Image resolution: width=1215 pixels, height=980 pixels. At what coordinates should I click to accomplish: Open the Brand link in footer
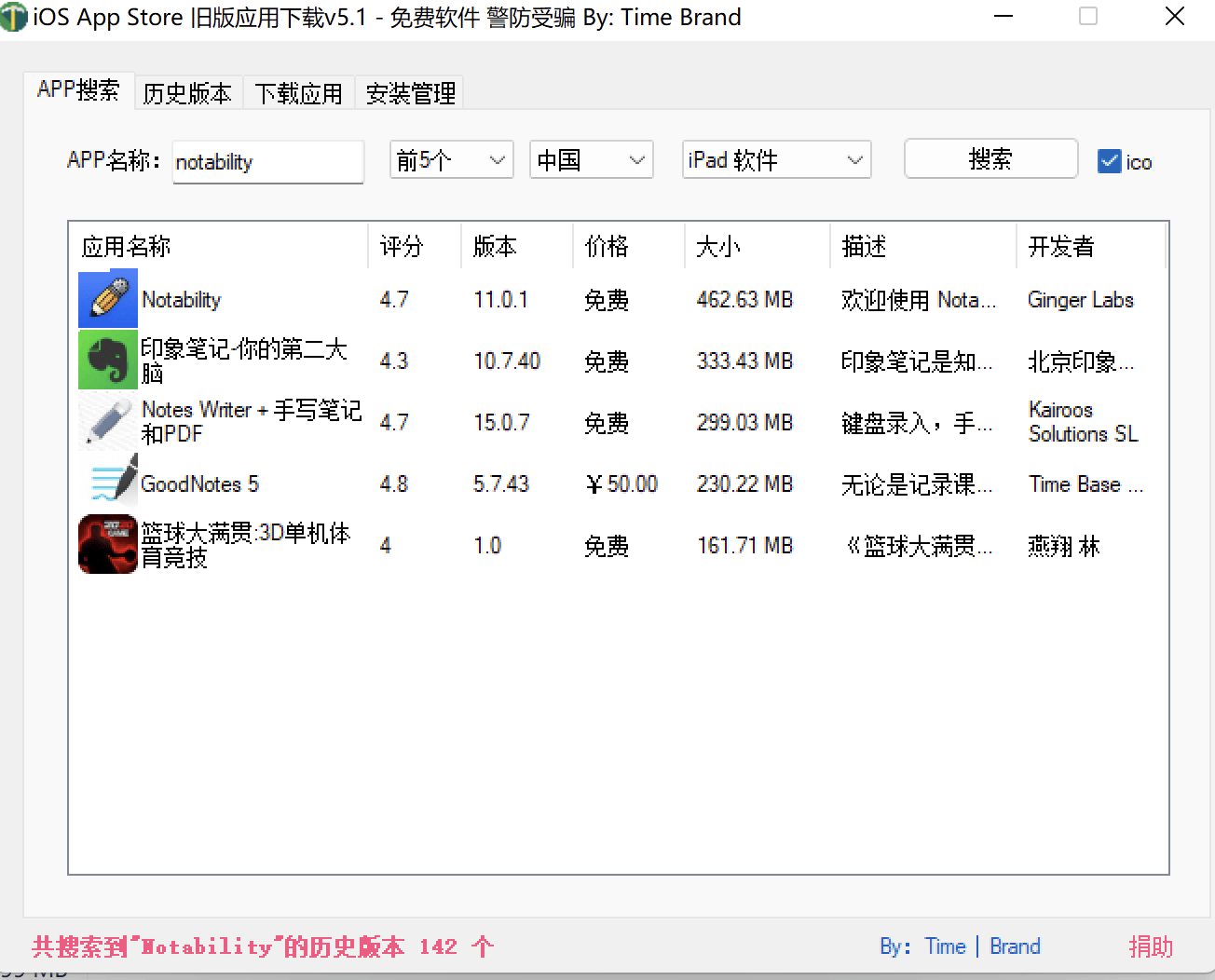1015,946
